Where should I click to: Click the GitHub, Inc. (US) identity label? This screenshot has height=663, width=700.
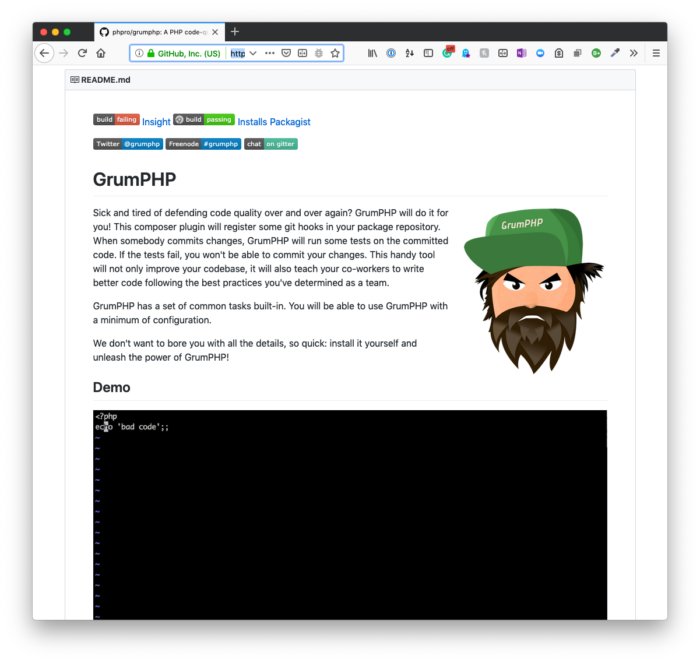(x=189, y=54)
